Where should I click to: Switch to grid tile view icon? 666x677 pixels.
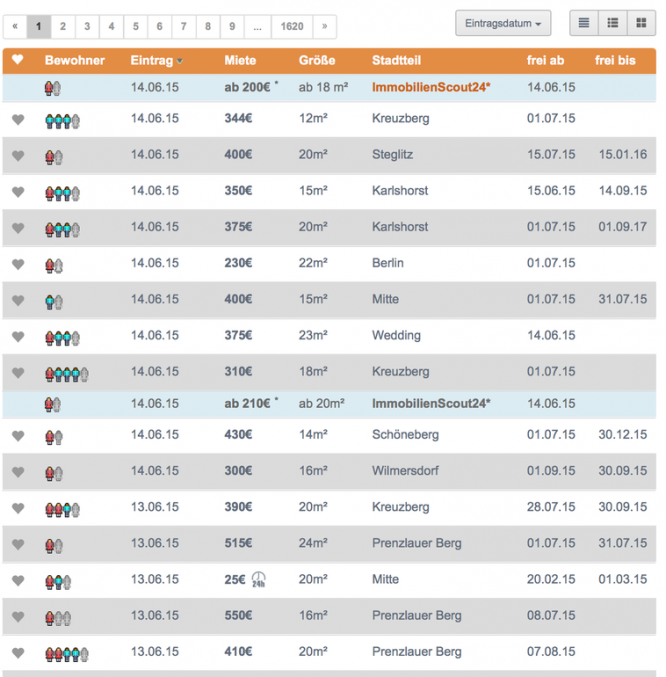pyautogui.click(x=641, y=23)
